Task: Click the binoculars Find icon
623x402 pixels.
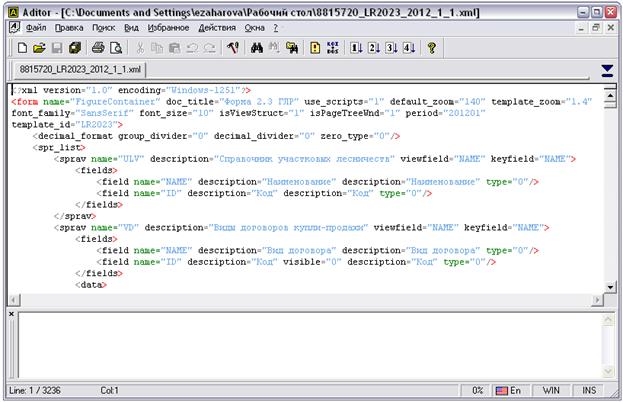Action: [x=256, y=47]
